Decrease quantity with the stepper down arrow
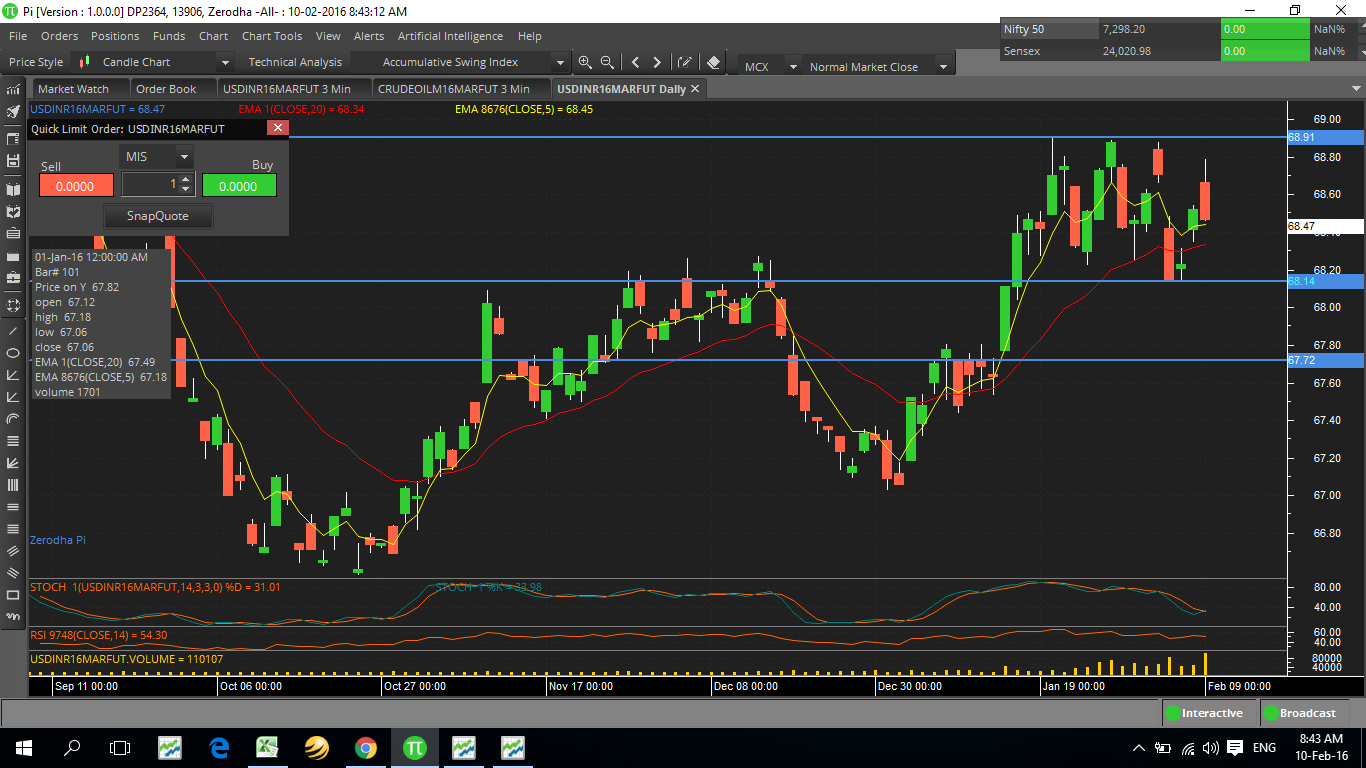The image size is (1366, 768). [x=185, y=190]
